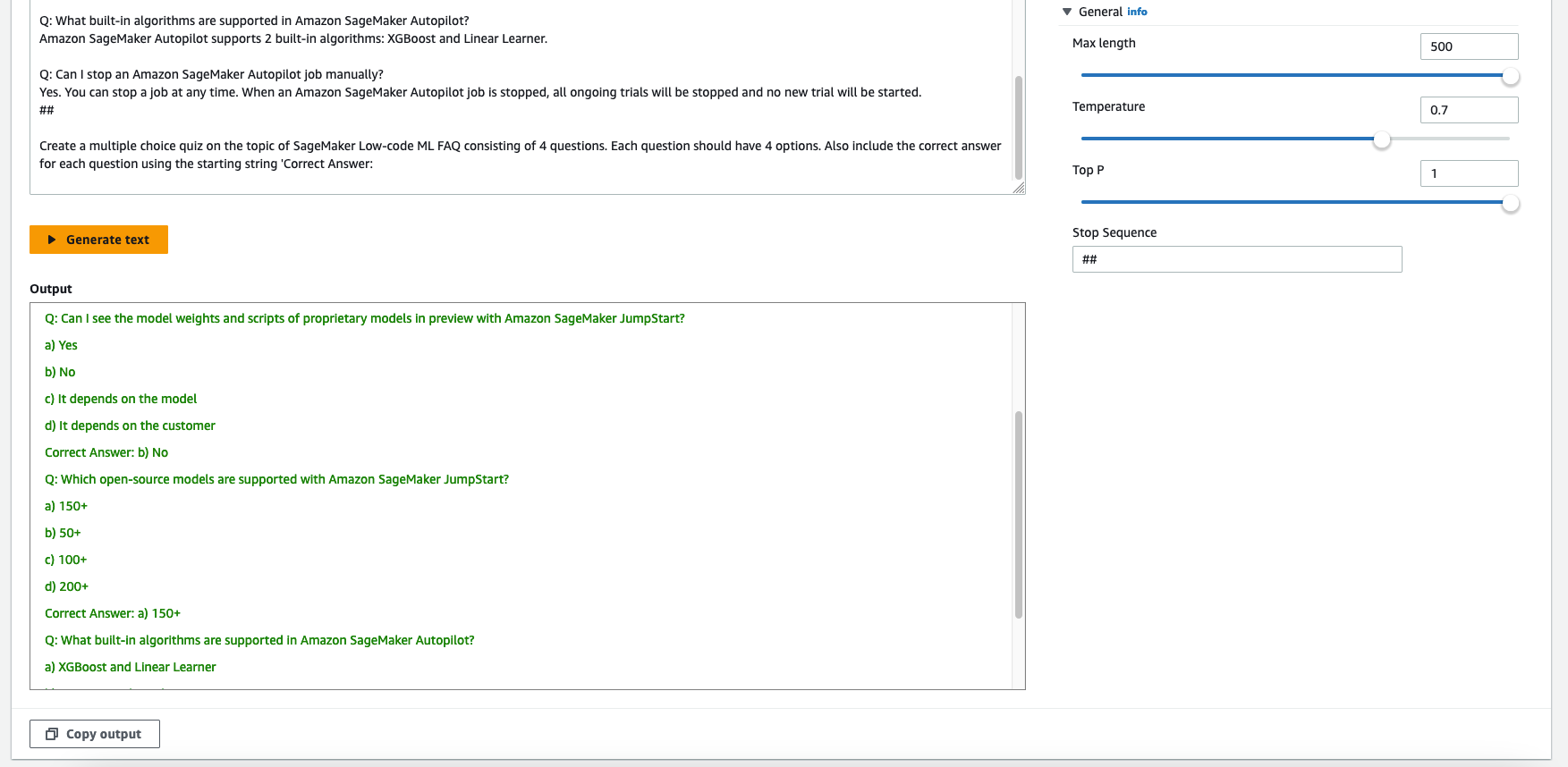Click the Stop Sequence label
The image size is (1568, 767).
(x=1115, y=232)
